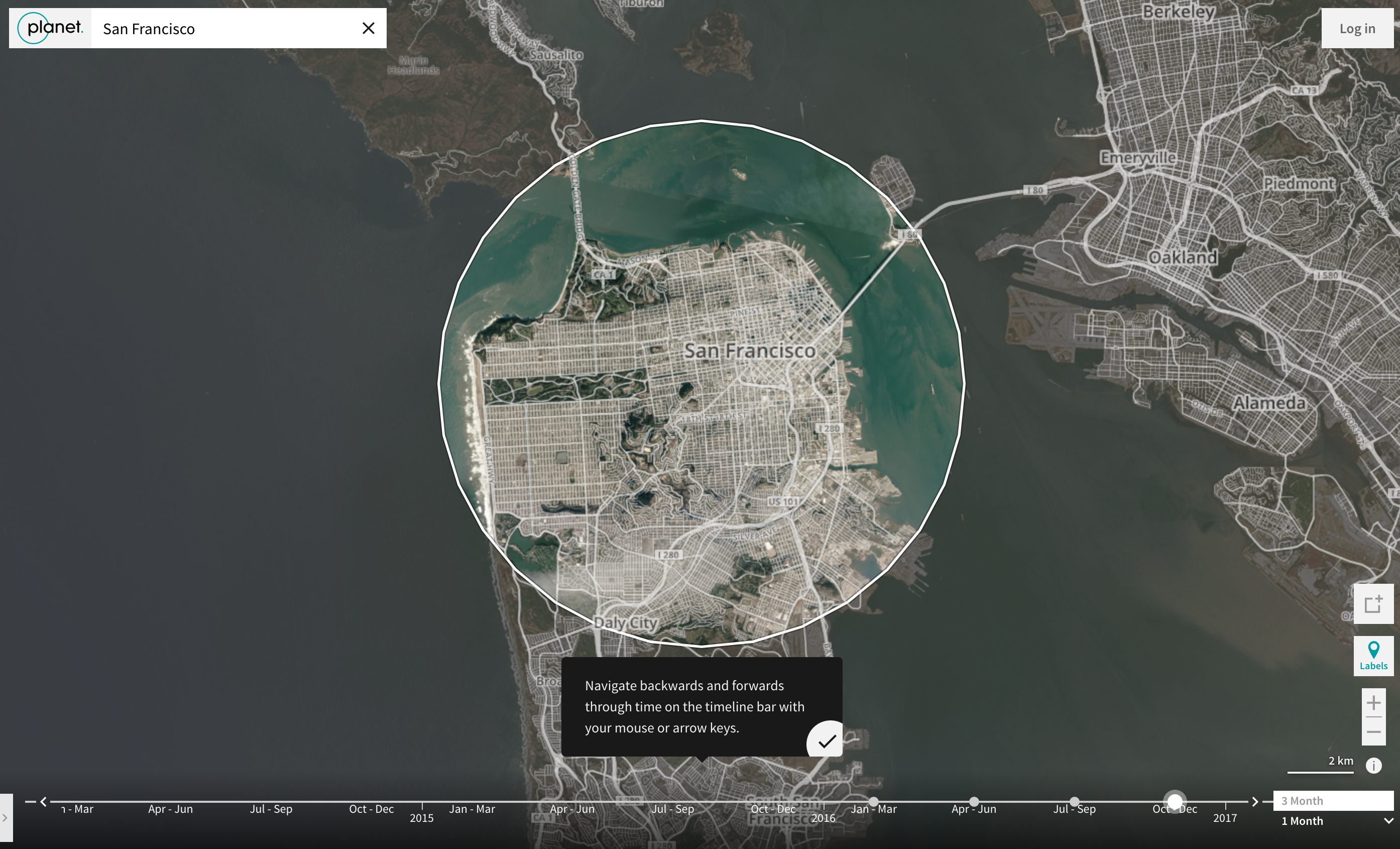1400x849 pixels.
Task: Open the info icon near the scale bar
Action: pos(1373,766)
